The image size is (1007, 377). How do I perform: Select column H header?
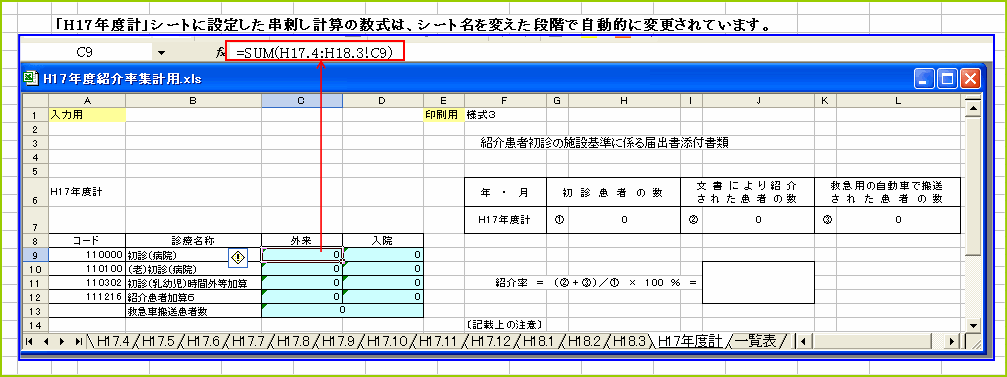624,101
